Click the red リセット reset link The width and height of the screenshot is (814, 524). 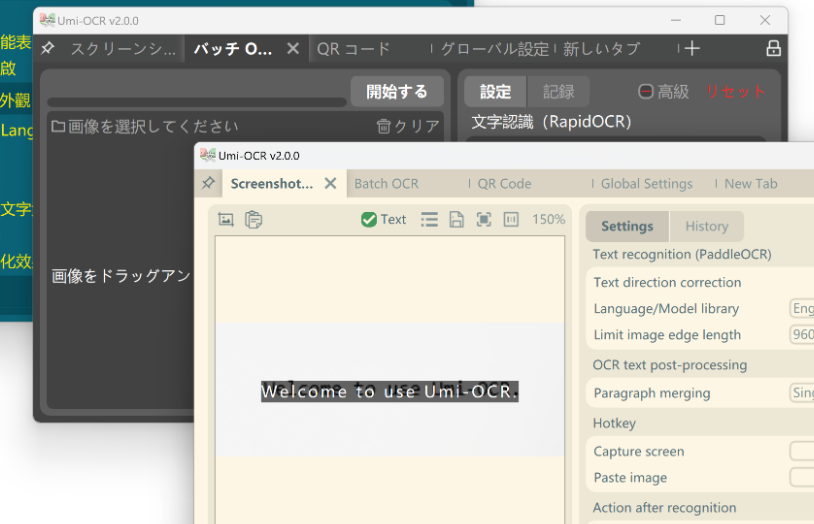[736, 92]
